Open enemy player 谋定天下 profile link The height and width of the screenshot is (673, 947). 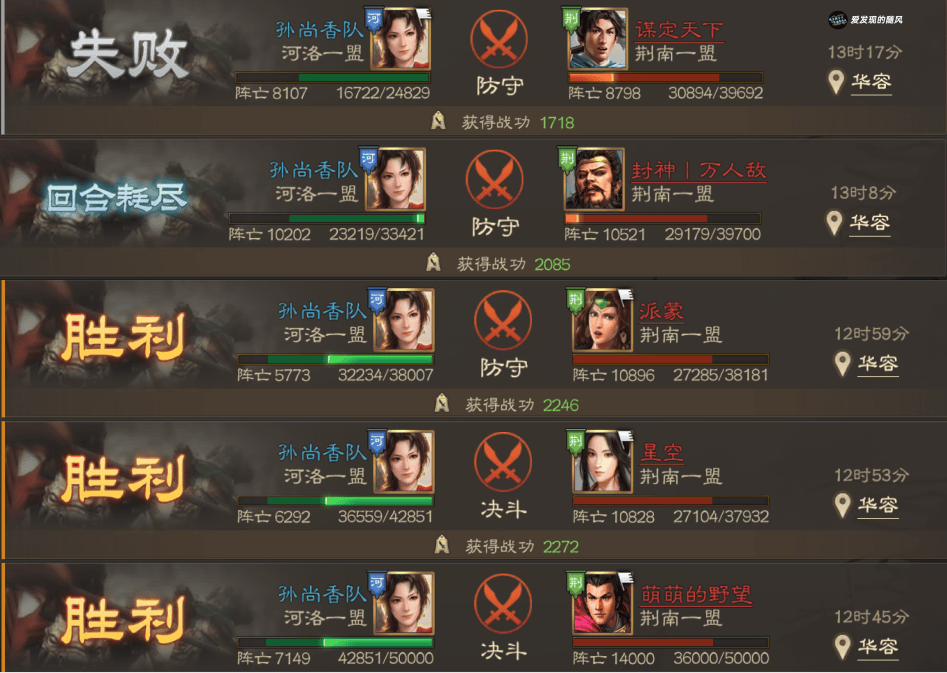pos(678,30)
